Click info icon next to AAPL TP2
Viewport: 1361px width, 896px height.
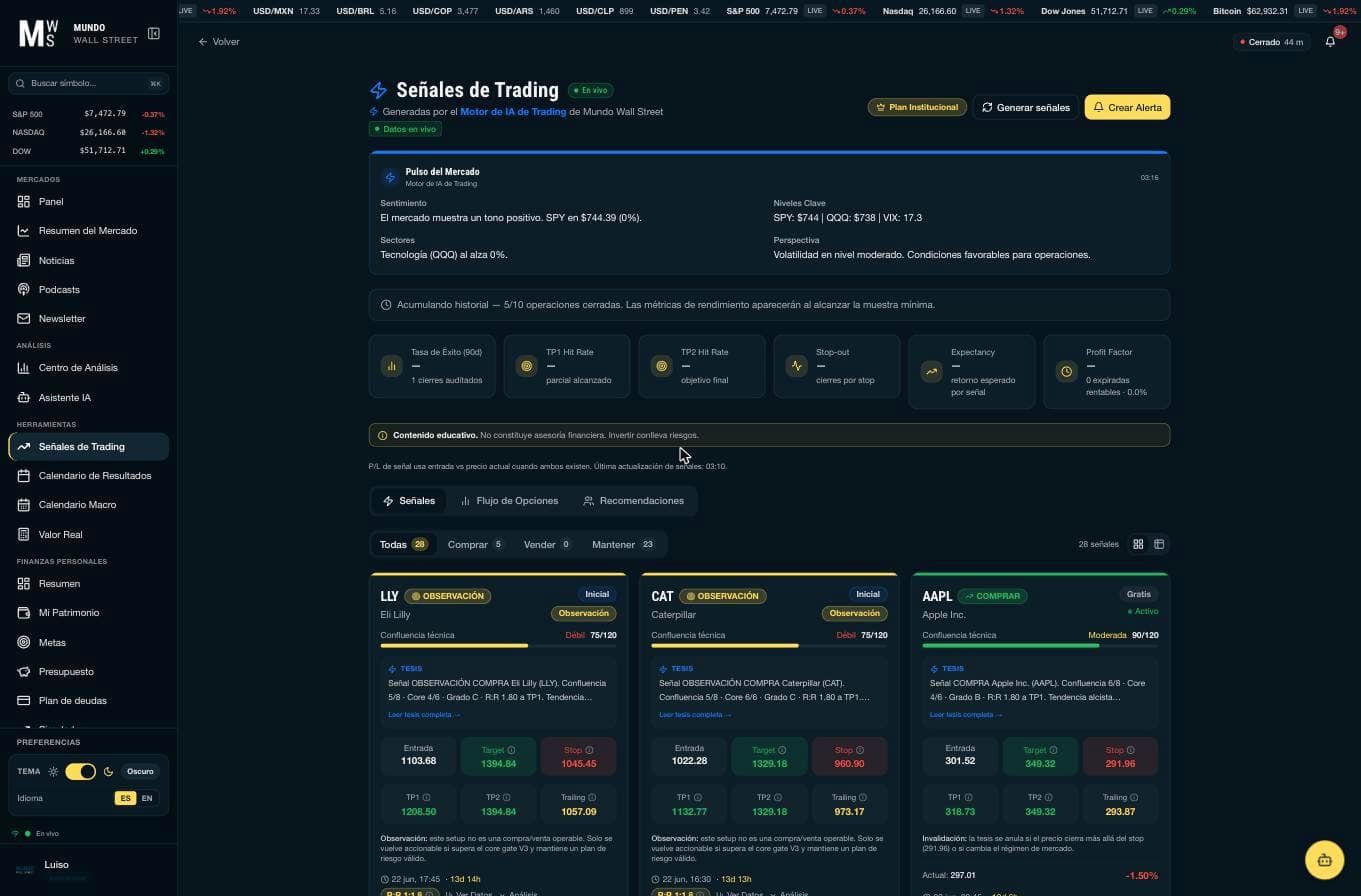1048,798
